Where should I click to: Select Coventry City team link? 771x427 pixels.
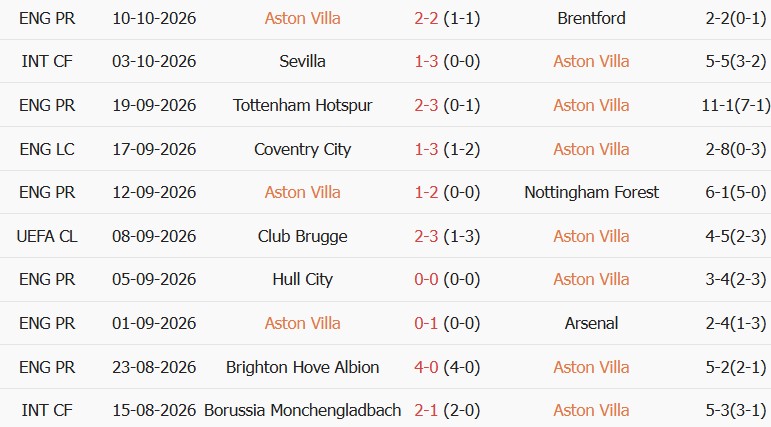[302, 149]
